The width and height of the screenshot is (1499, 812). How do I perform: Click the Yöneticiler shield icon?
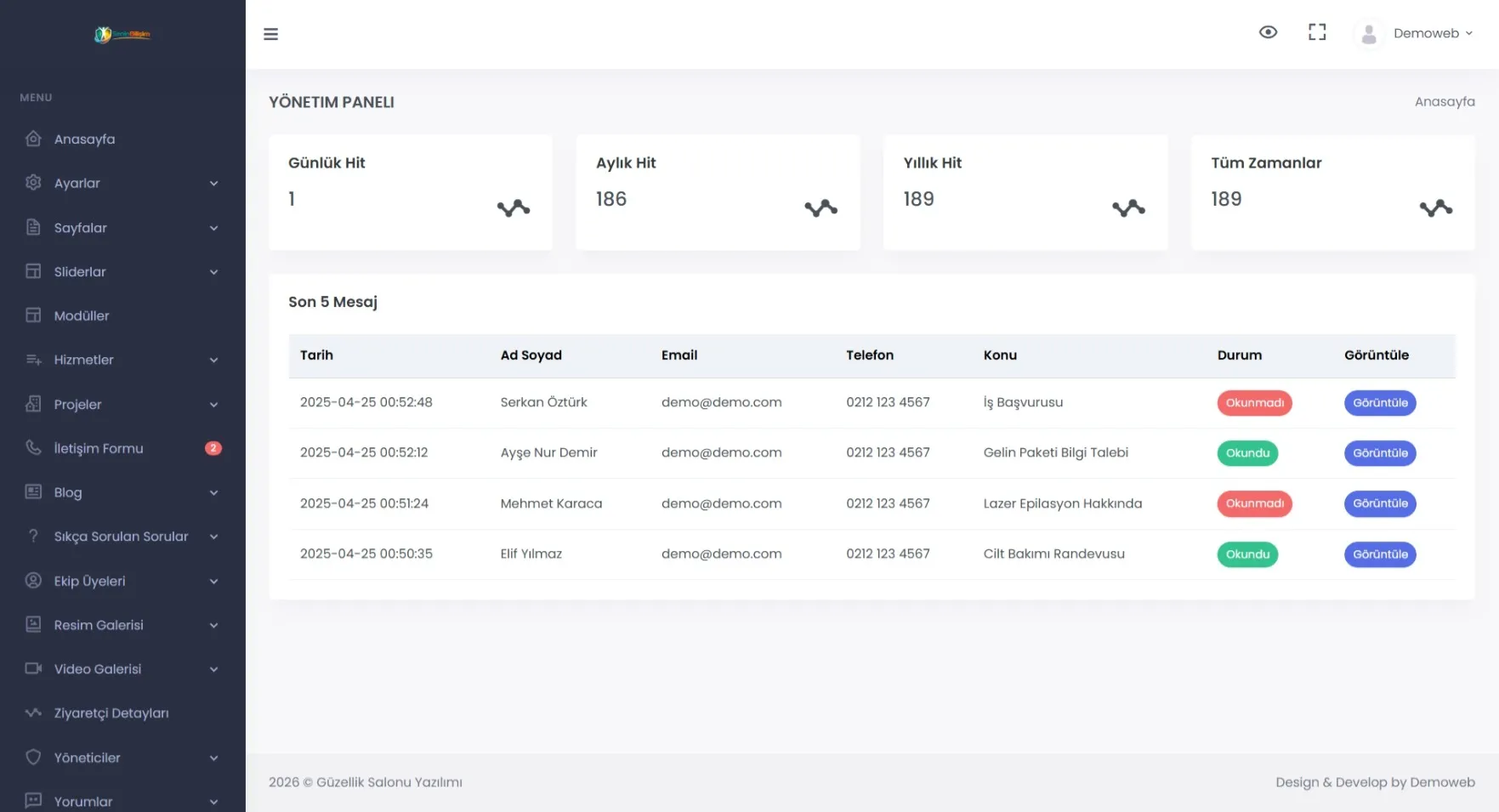[x=33, y=757]
